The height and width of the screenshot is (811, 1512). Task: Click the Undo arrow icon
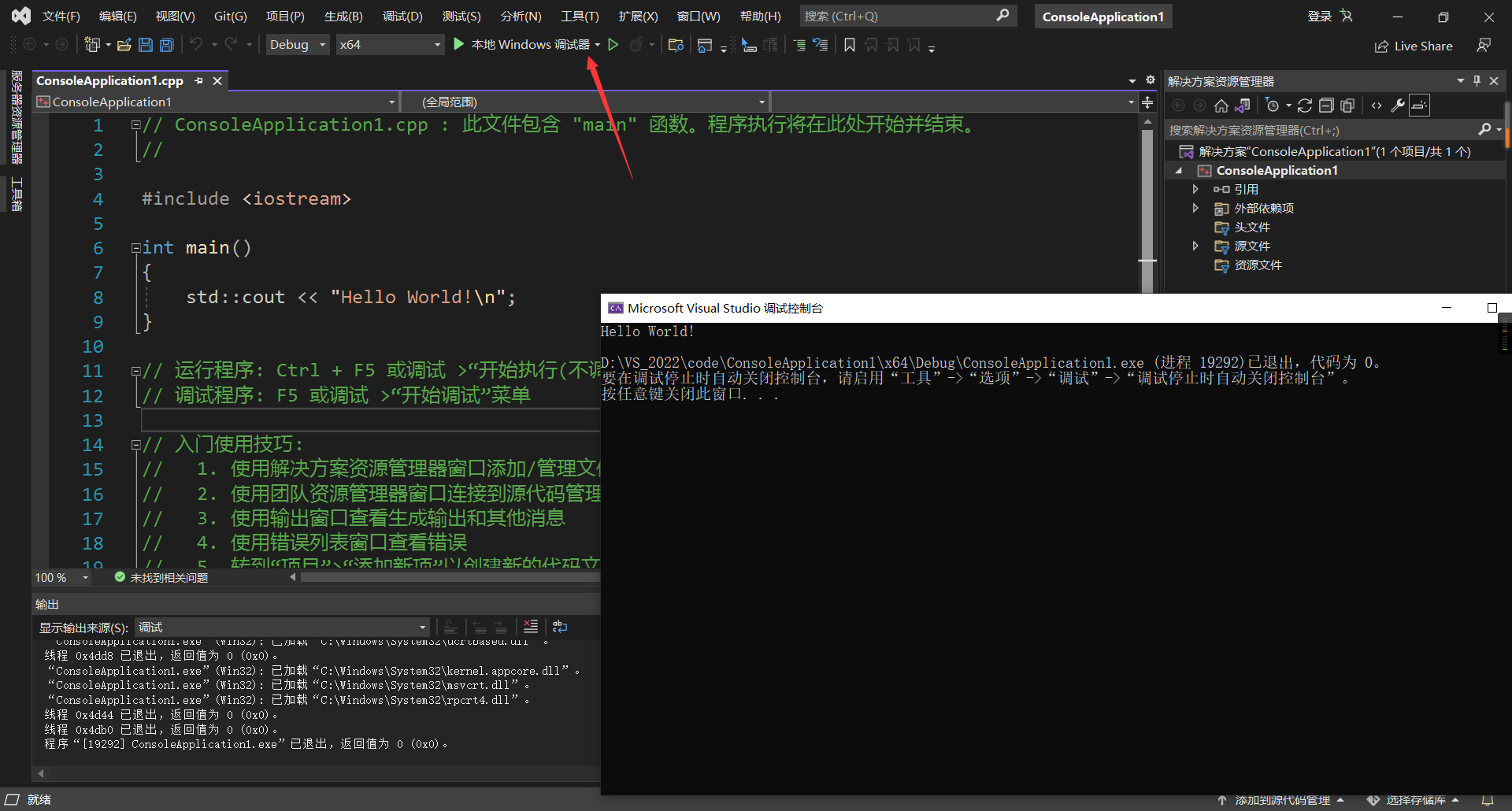coord(196,45)
